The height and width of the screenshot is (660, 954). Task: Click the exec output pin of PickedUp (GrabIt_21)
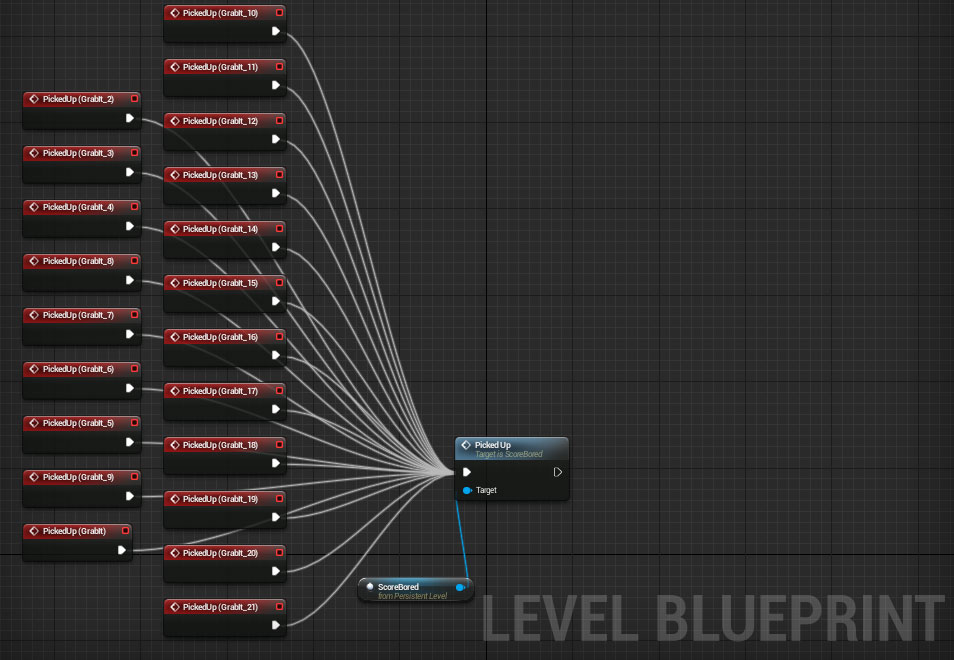pos(276,625)
